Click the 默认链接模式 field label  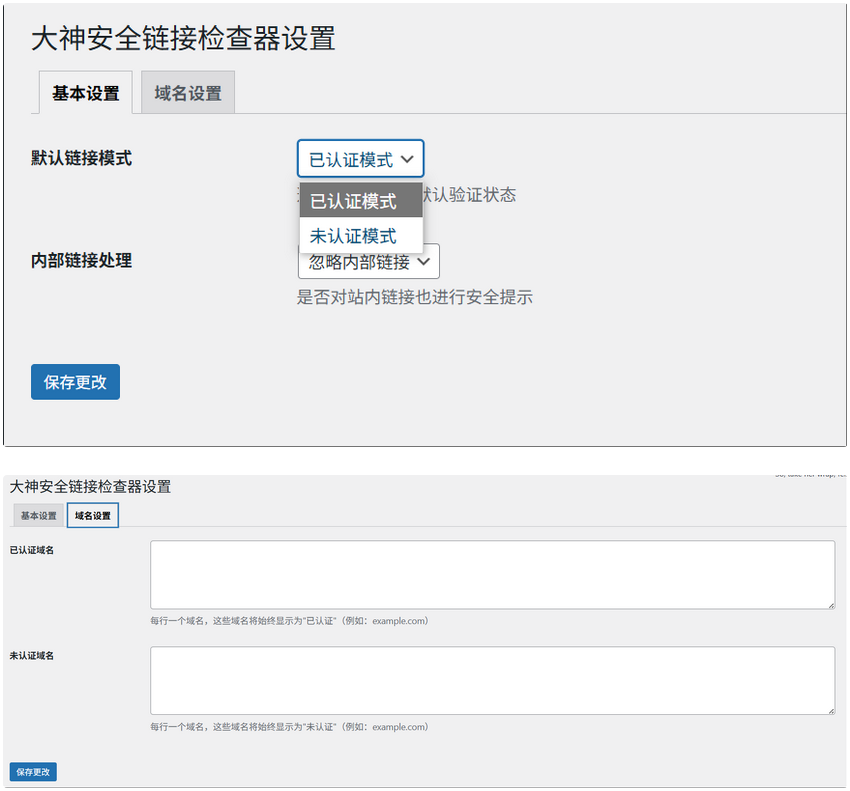(81, 158)
